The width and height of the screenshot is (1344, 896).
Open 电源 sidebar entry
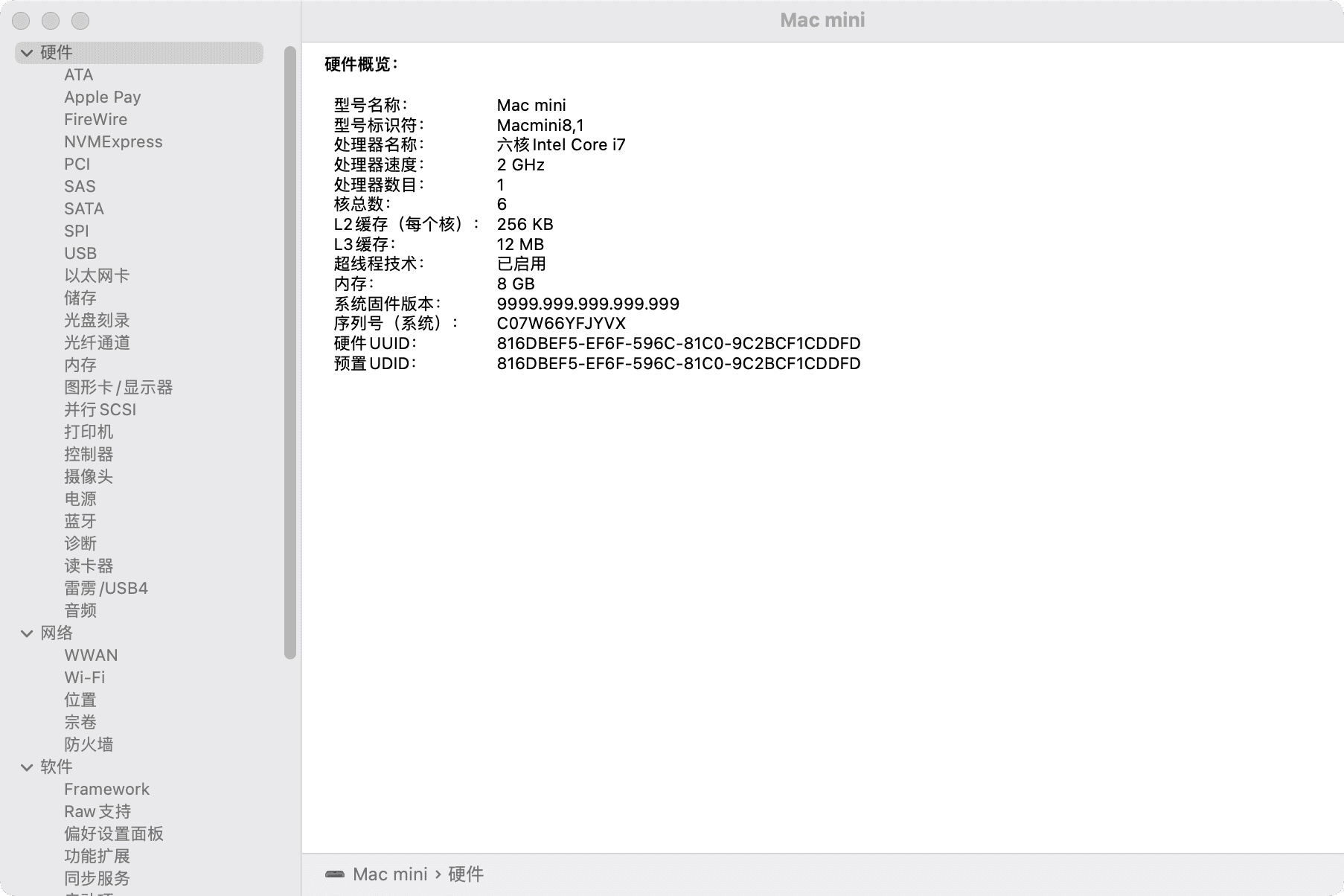click(80, 499)
